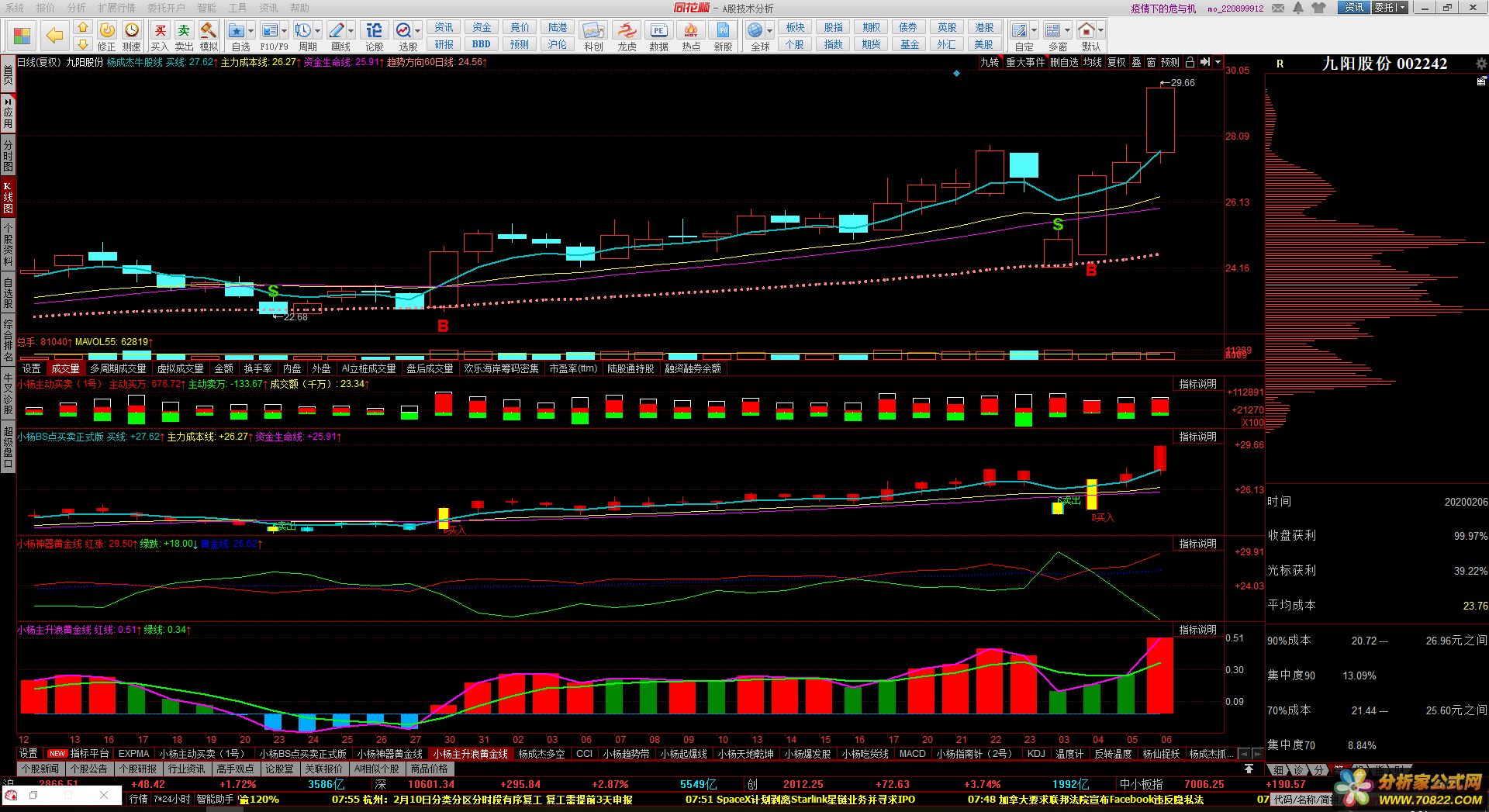
Task: Select the KDJ indicator tab
Action: (x=1035, y=753)
